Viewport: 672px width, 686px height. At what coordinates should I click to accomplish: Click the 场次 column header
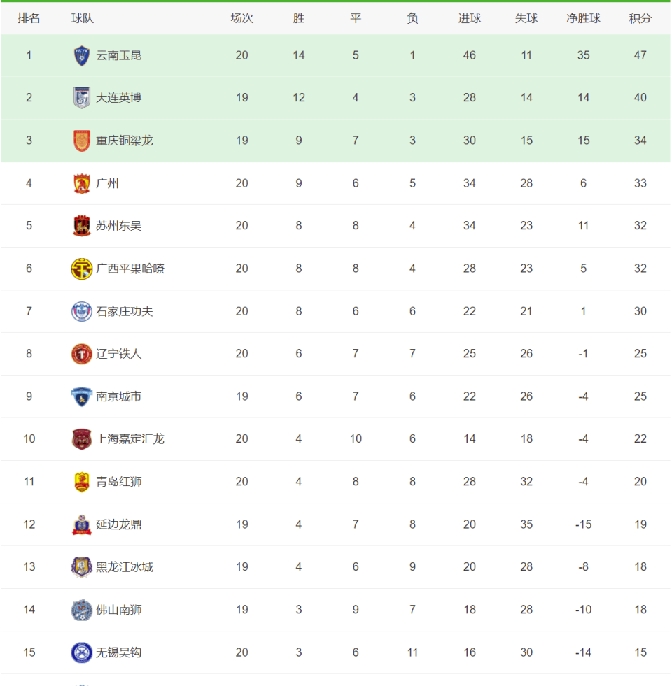(x=242, y=18)
